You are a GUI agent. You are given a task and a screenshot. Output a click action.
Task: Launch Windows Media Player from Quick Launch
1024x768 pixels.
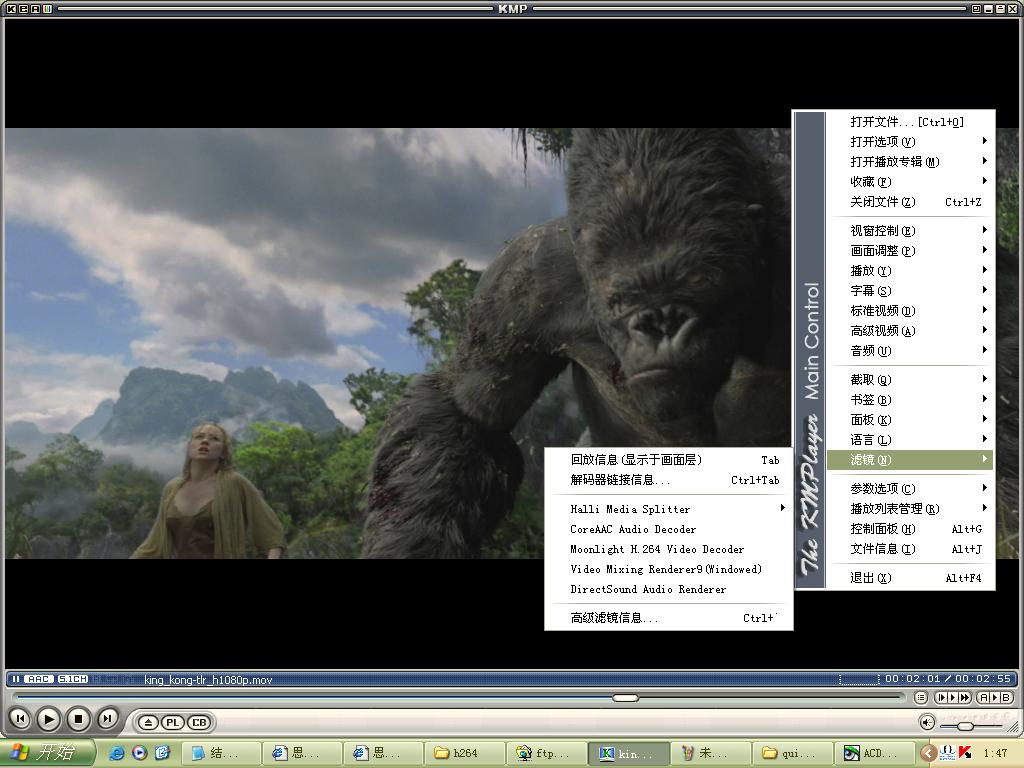tap(140, 753)
